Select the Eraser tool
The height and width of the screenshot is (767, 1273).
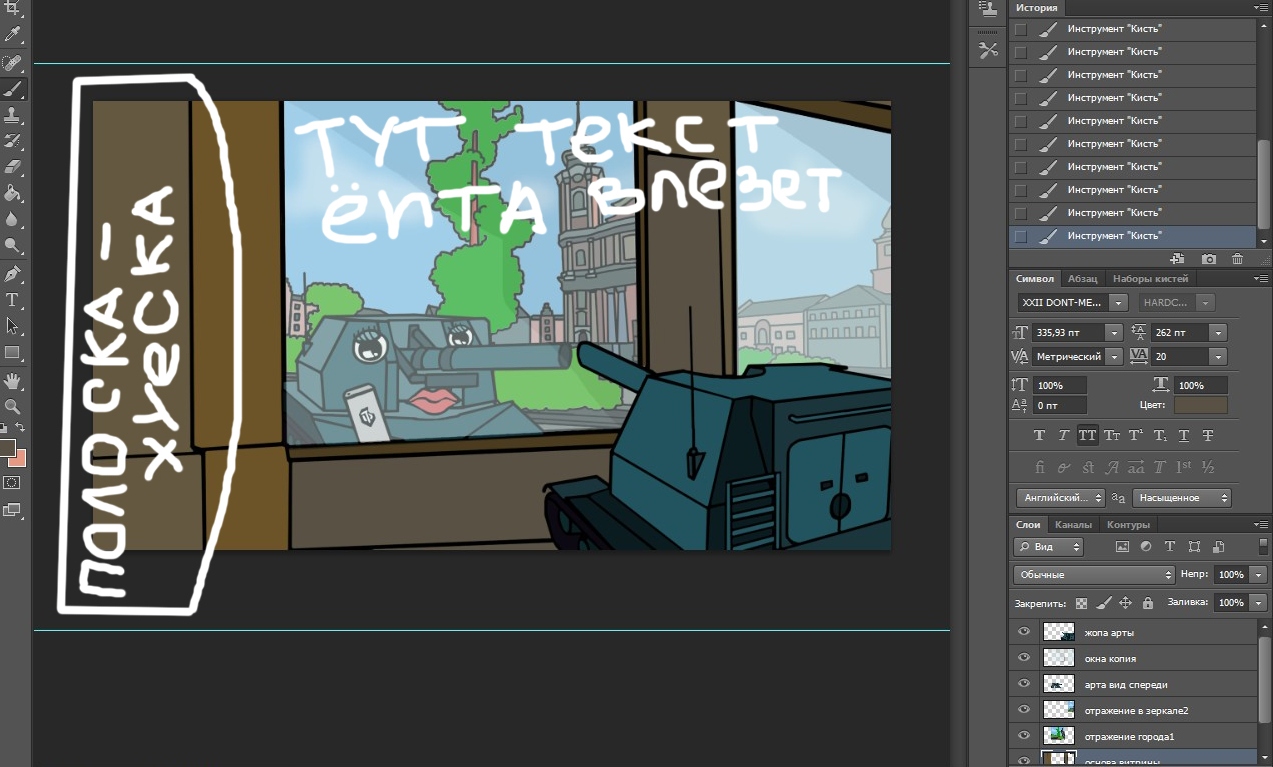click(13, 166)
